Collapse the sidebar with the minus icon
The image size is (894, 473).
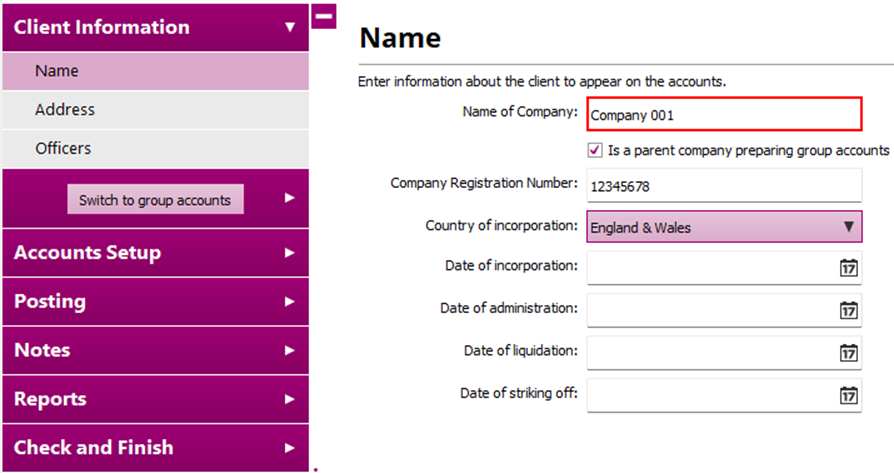point(324,17)
